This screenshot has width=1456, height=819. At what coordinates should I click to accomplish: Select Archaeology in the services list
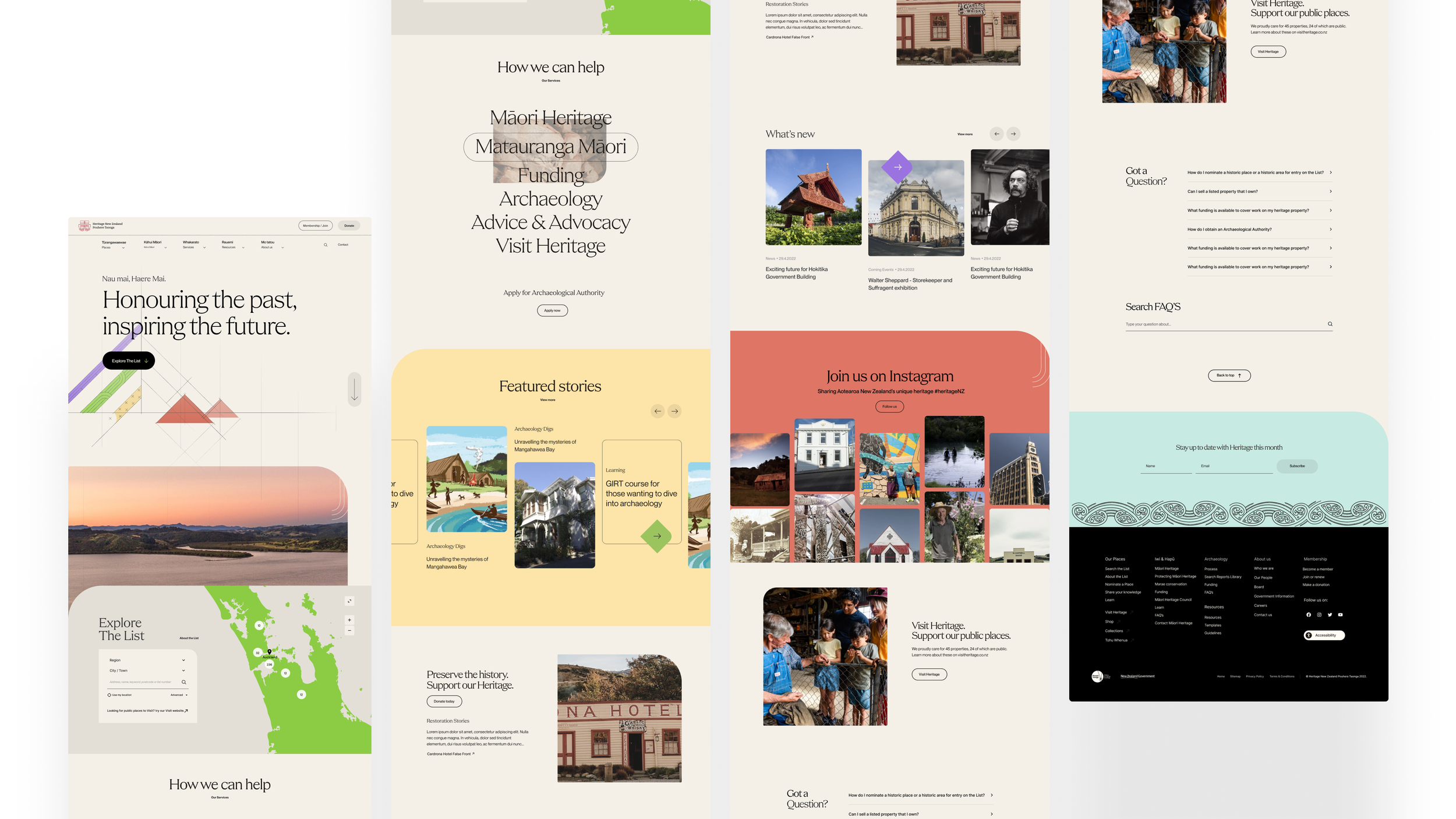point(550,199)
